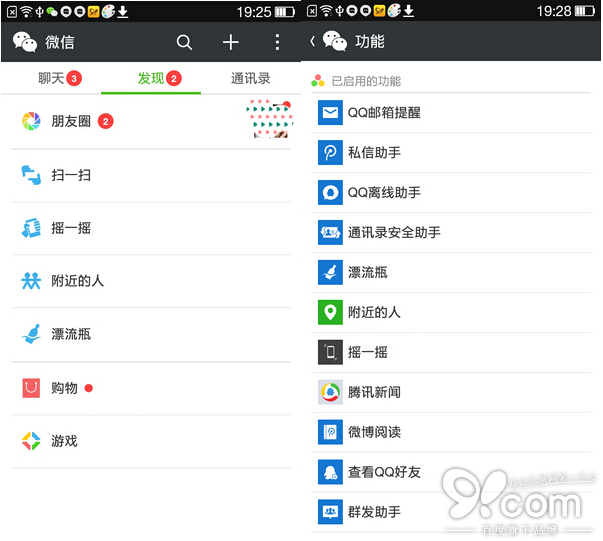
Task: Select 腾讯新闻 label
Action: pyautogui.click(x=374, y=392)
